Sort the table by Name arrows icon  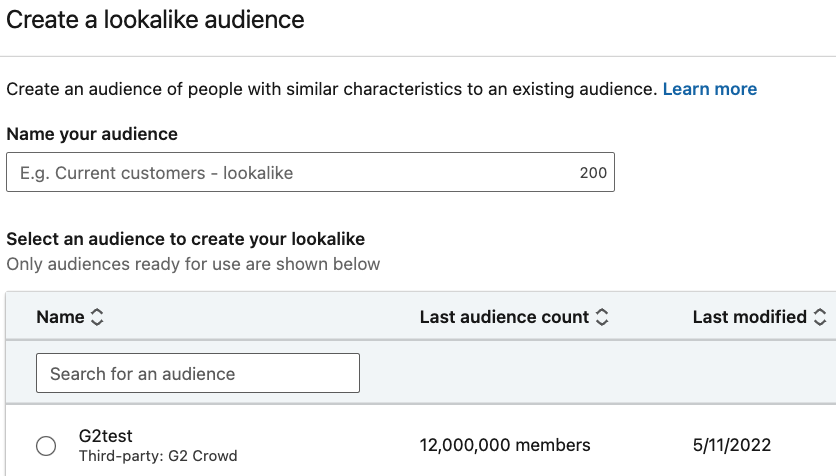(97, 317)
